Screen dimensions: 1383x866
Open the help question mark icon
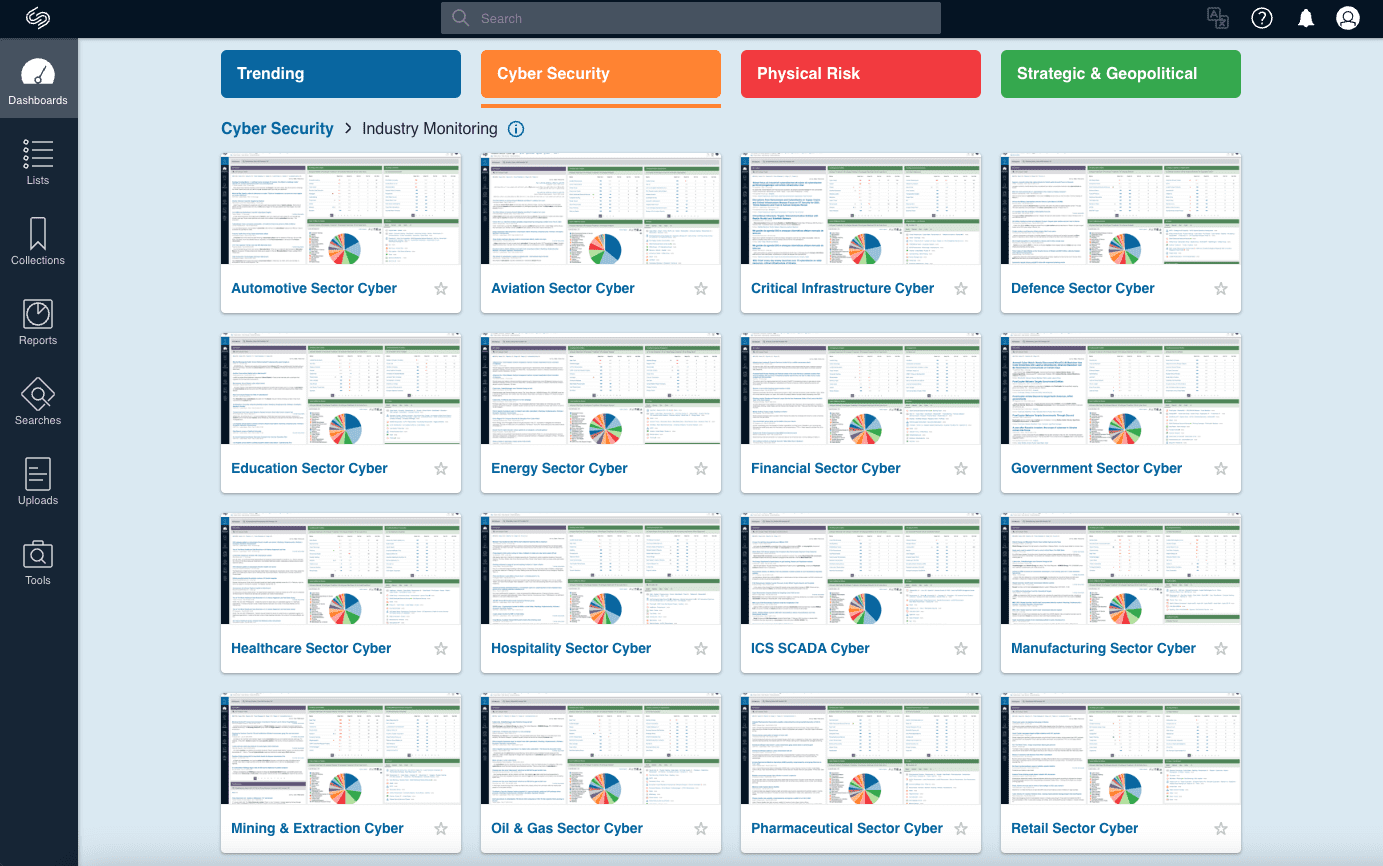point(1262,18)
